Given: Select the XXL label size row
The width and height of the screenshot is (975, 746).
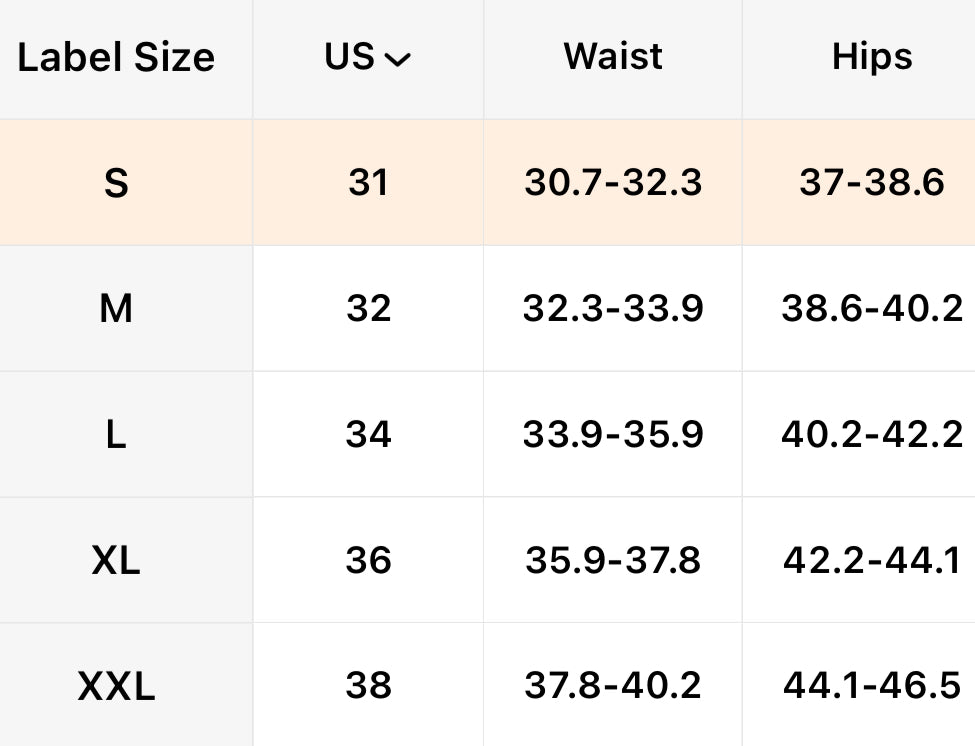Looking at the screenshot, I should click(x=116, y=686).
